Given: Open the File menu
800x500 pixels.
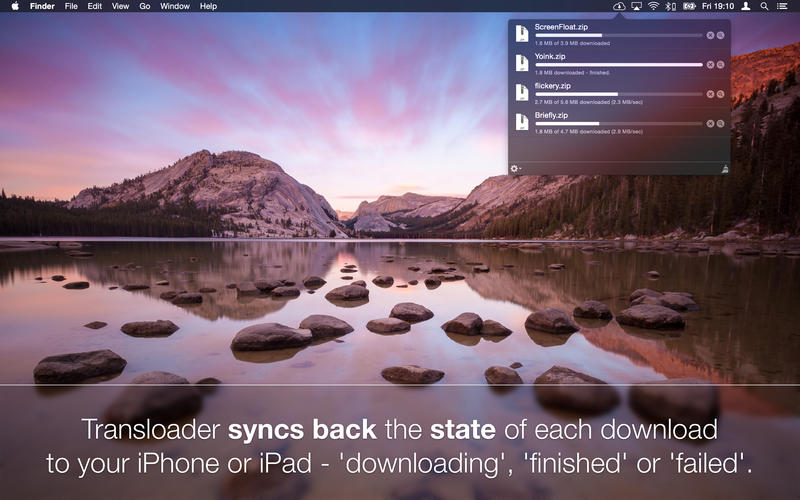Looking at the screenshot, I should (x=71, y=6).
